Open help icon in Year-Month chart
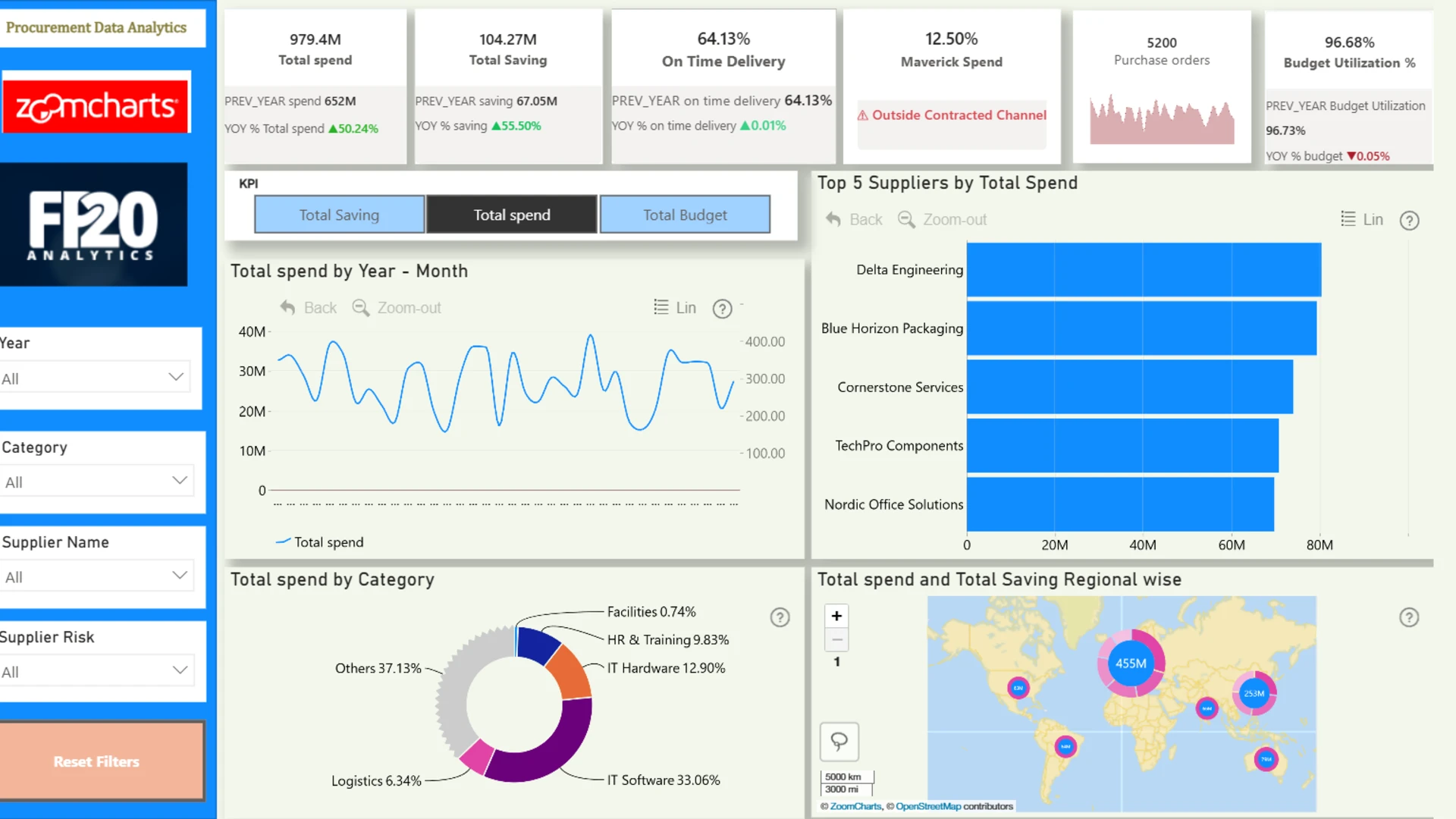Screen dimensions: 1456x819 pyautogui.click(x=722, y=308)
